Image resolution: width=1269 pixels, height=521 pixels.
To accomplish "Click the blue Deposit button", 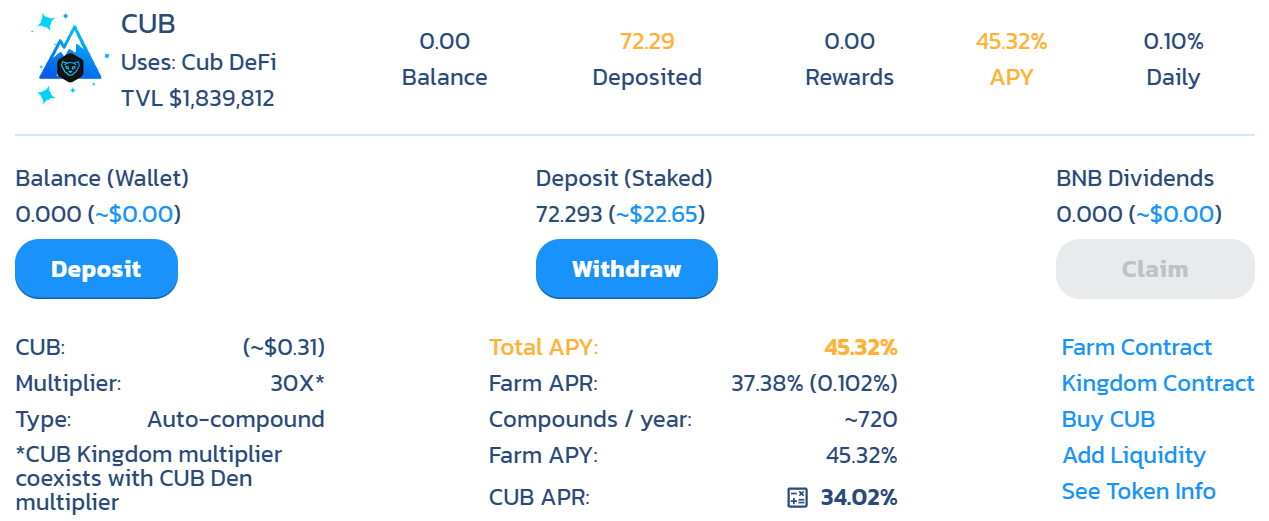I will [x=96, y=269].
